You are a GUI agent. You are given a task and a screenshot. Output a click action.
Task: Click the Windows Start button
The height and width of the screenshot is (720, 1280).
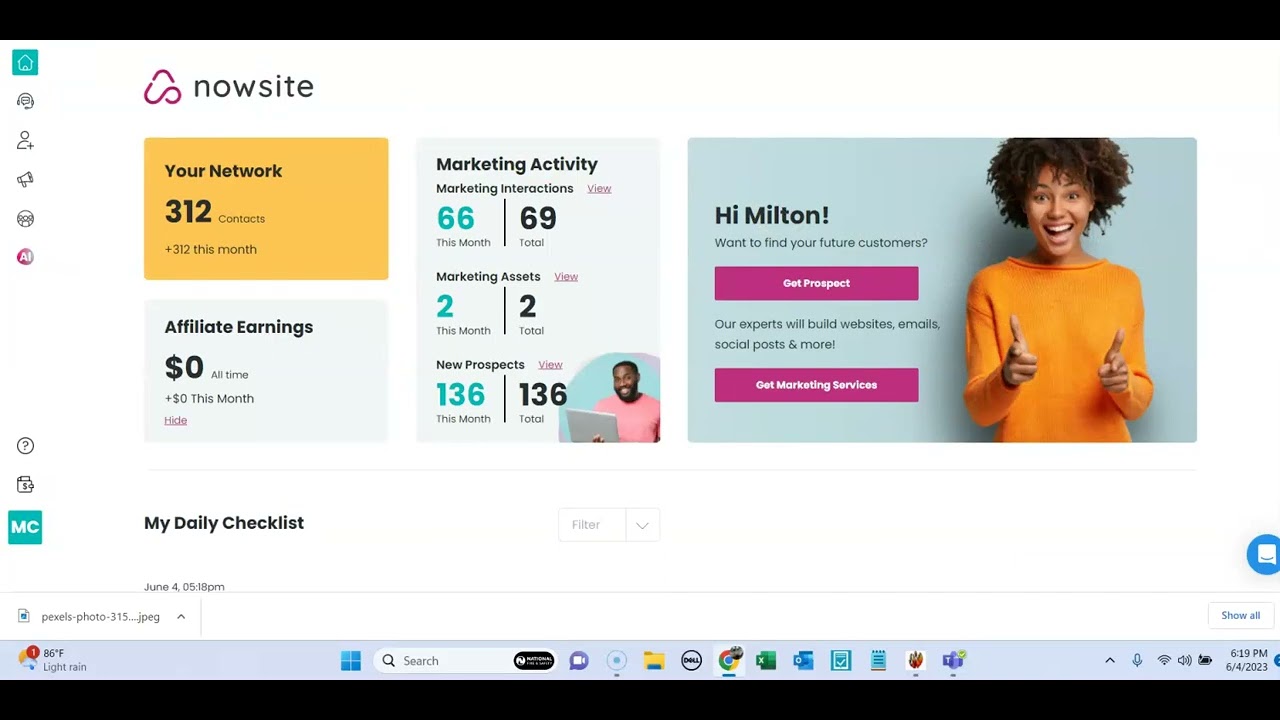tap(351, 660)
